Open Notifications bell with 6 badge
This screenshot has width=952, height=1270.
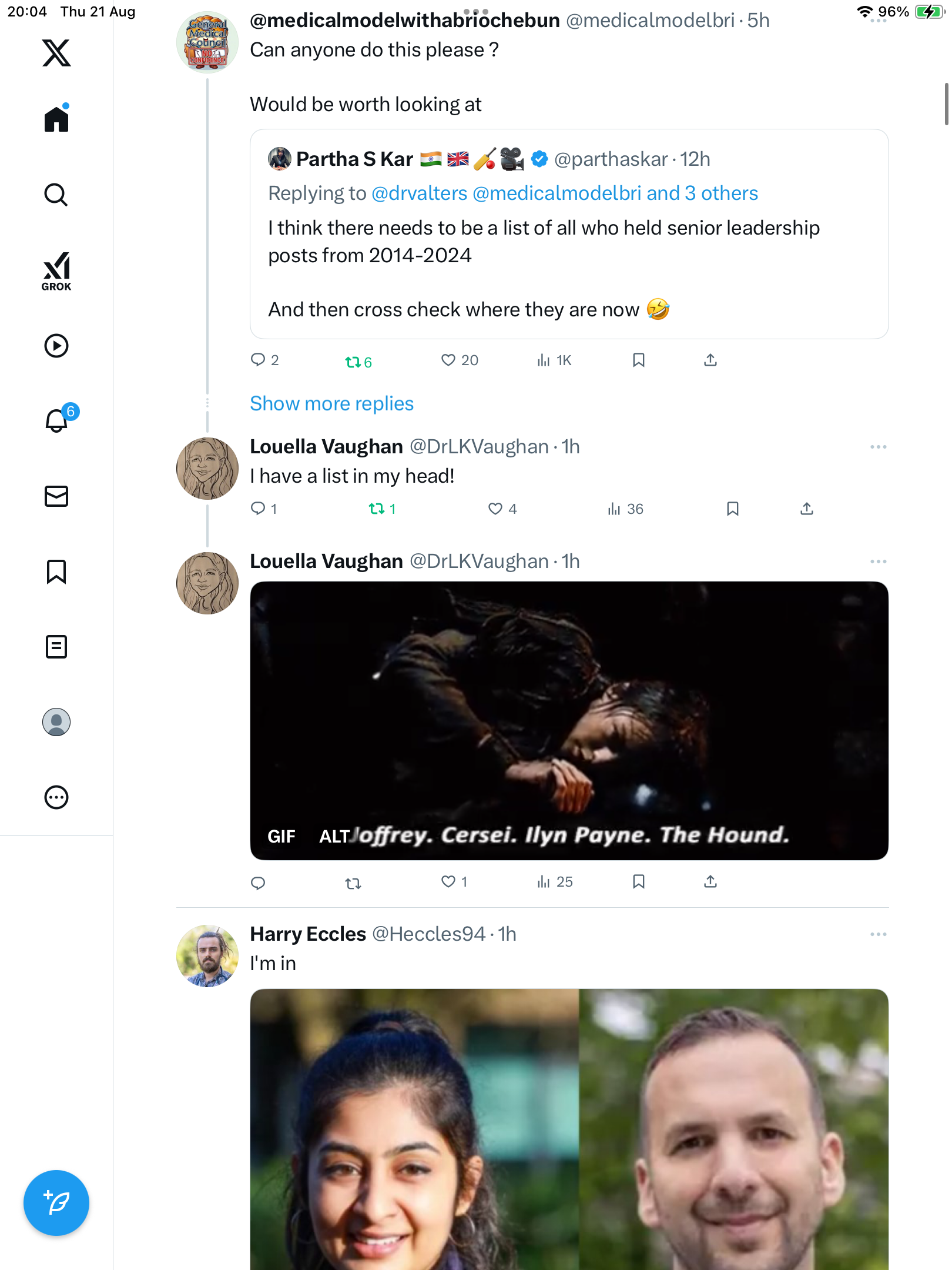[x=57, y=420]
